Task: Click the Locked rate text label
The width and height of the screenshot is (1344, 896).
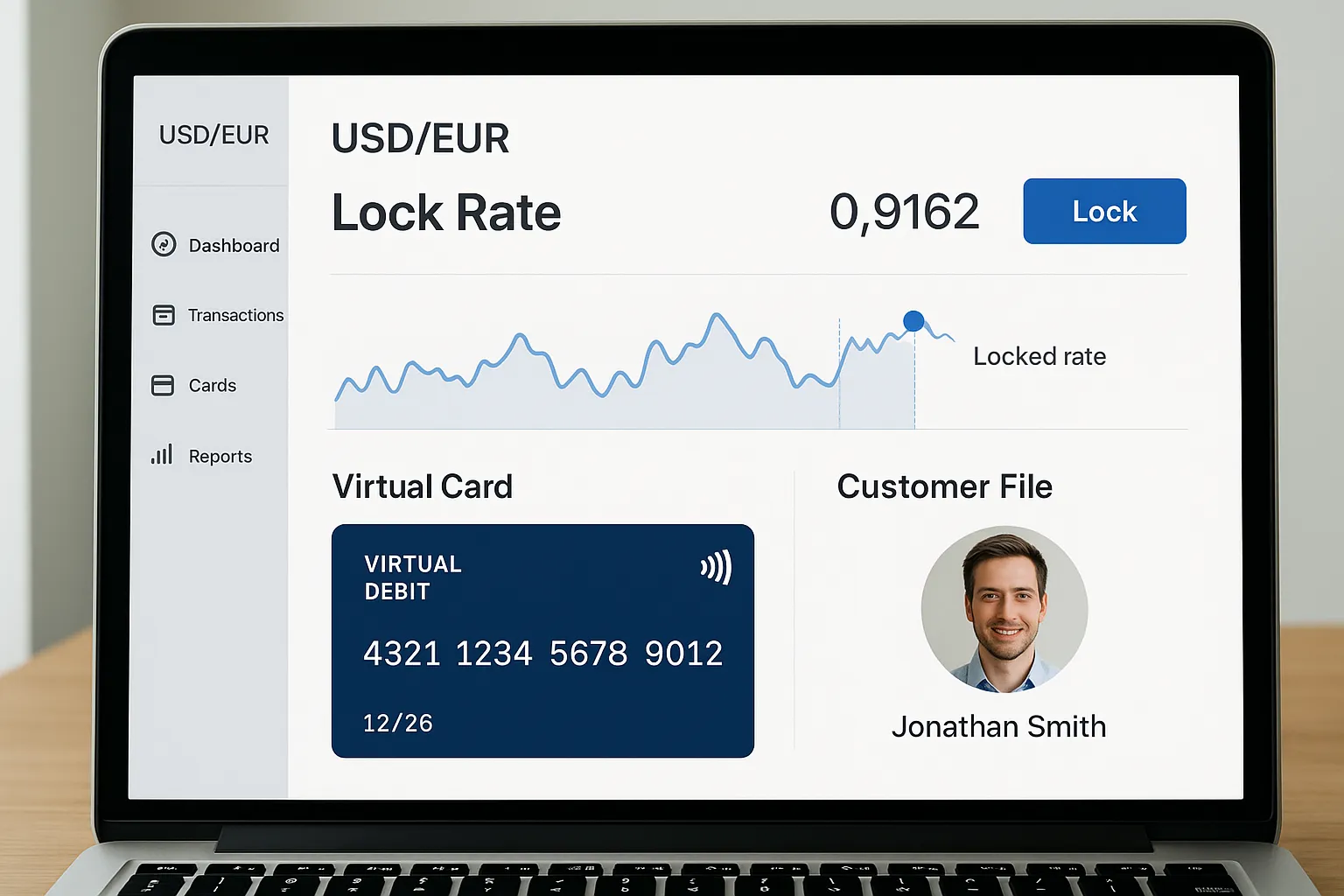Action: (1039, 356)
